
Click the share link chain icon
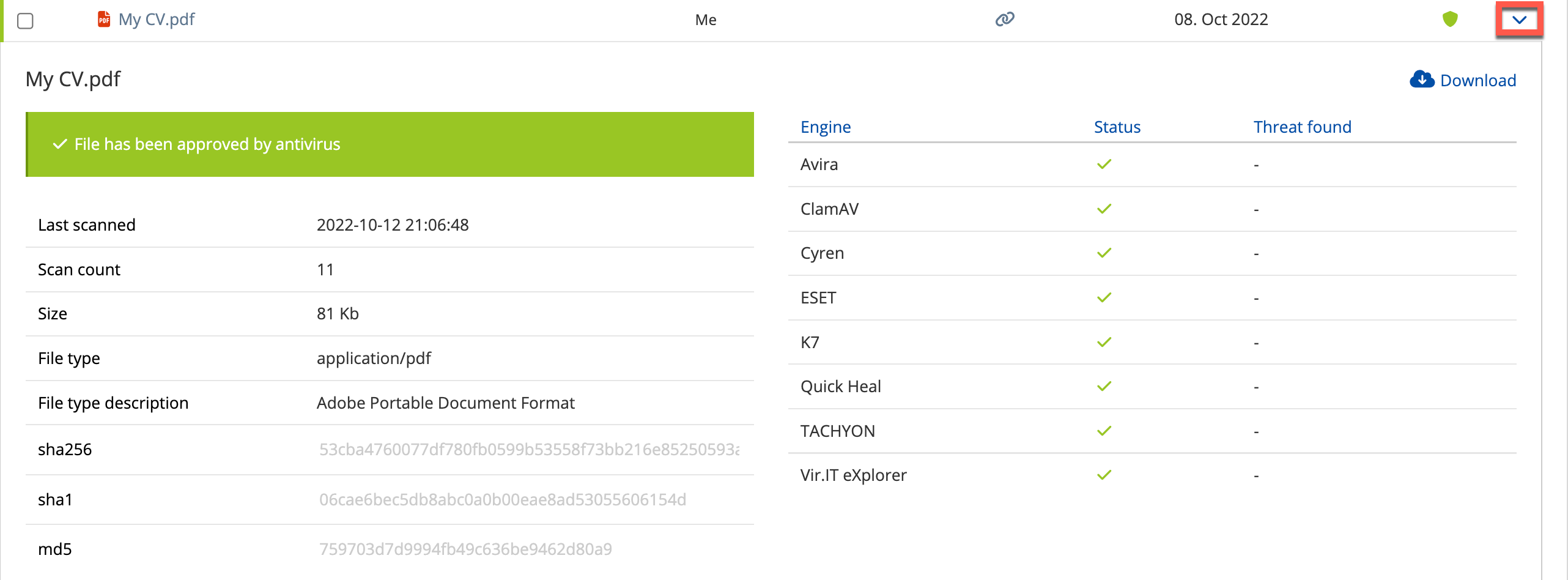point(1004,20)
